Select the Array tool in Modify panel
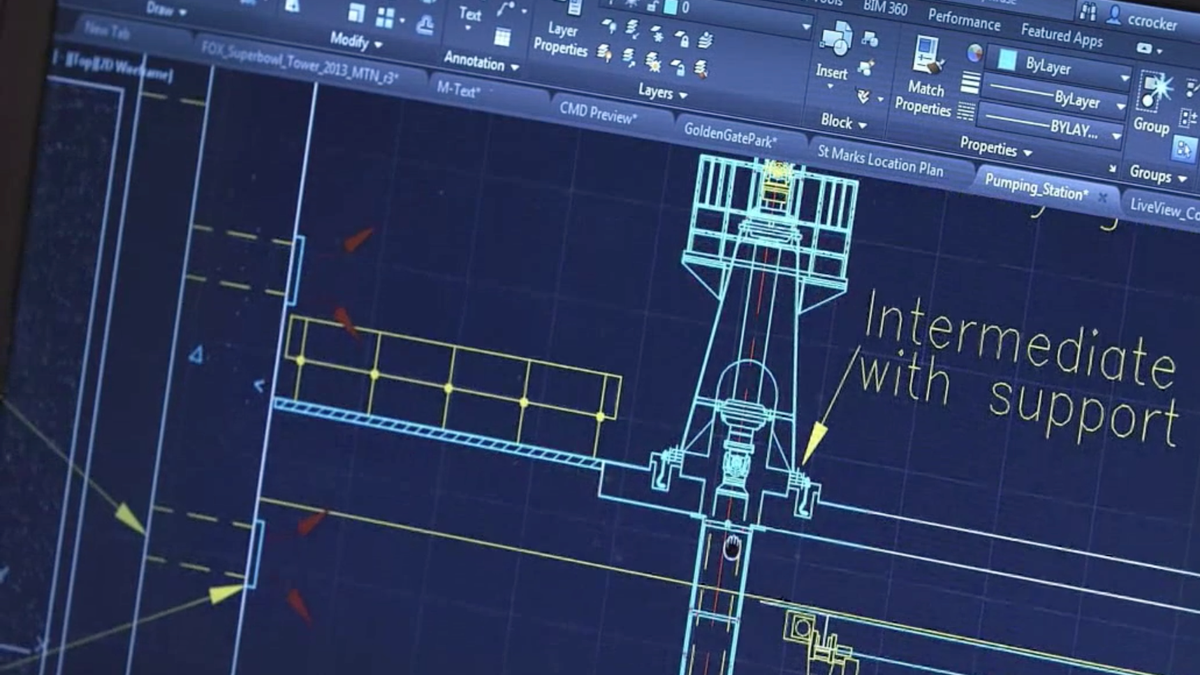Viewport: 1200px width, 675px height. click(x=385, y=18)
